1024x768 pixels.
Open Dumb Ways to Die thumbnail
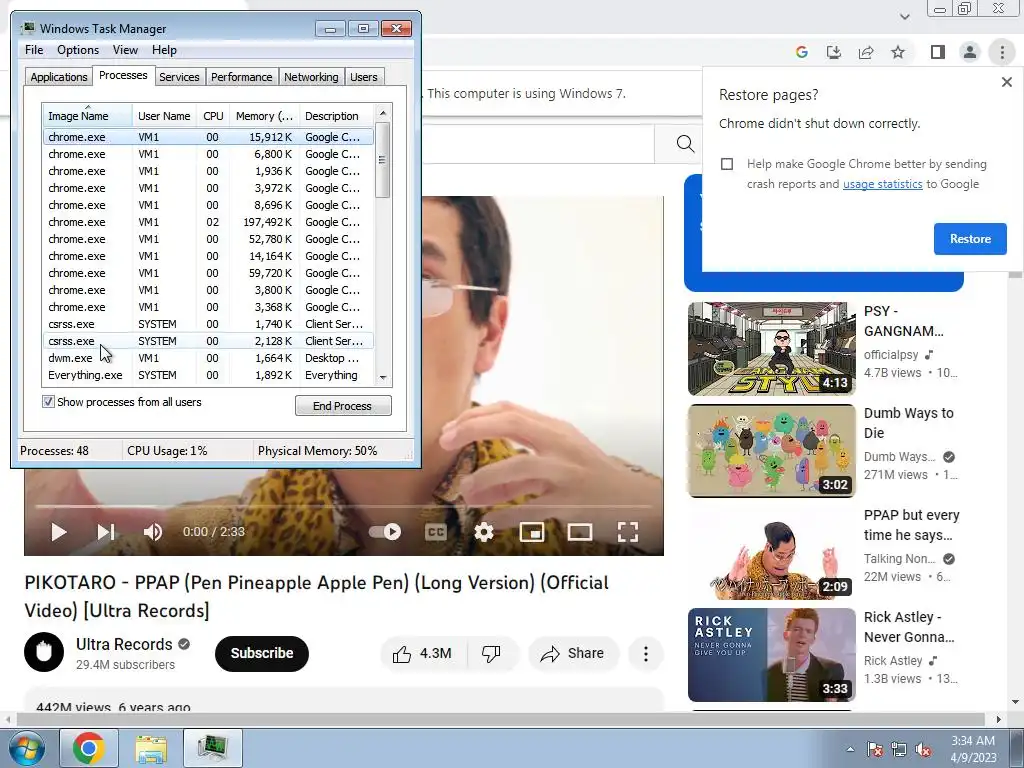click(x=771, y=451)
